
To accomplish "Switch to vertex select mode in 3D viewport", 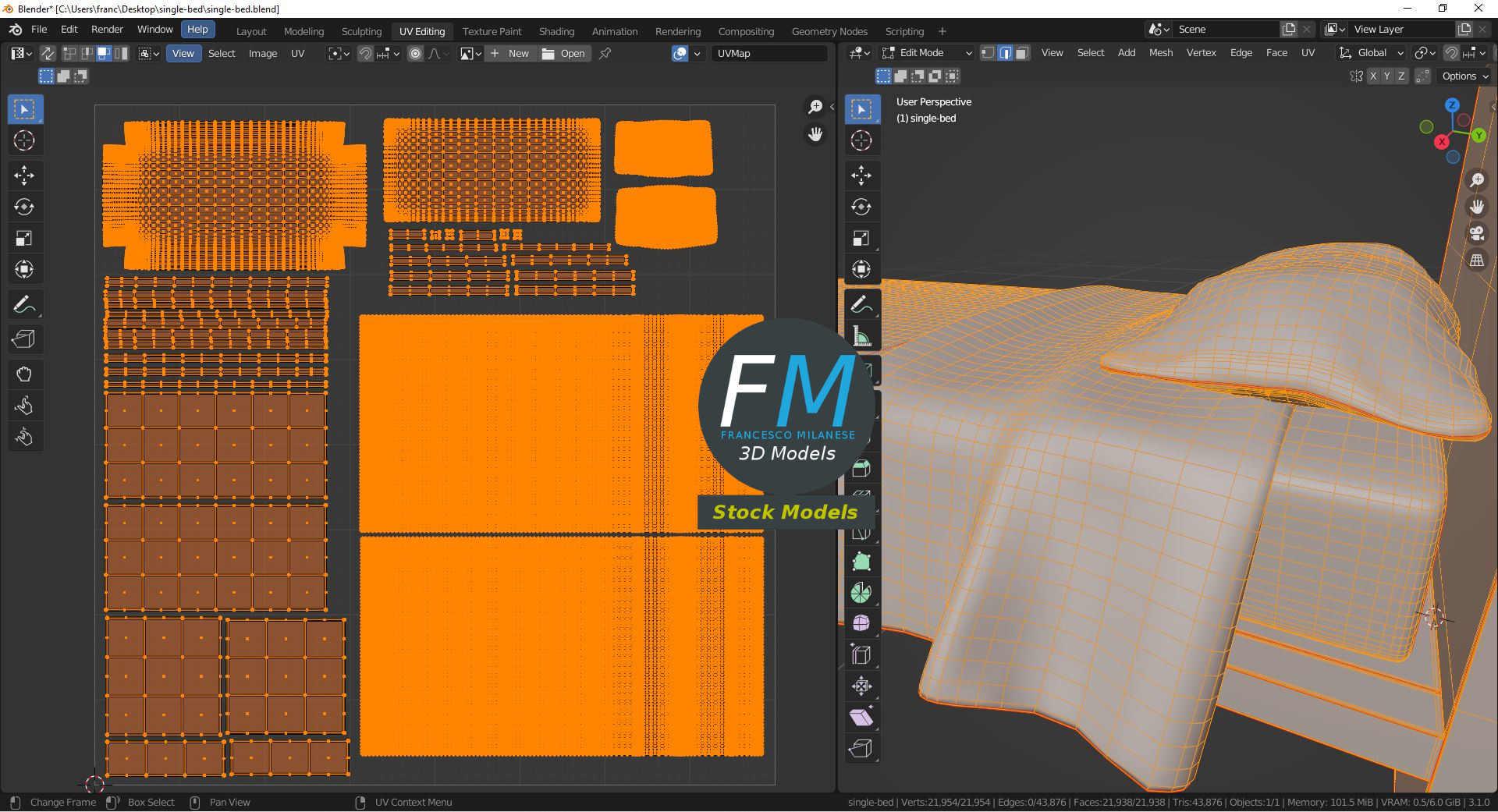I will click(988, 52).
